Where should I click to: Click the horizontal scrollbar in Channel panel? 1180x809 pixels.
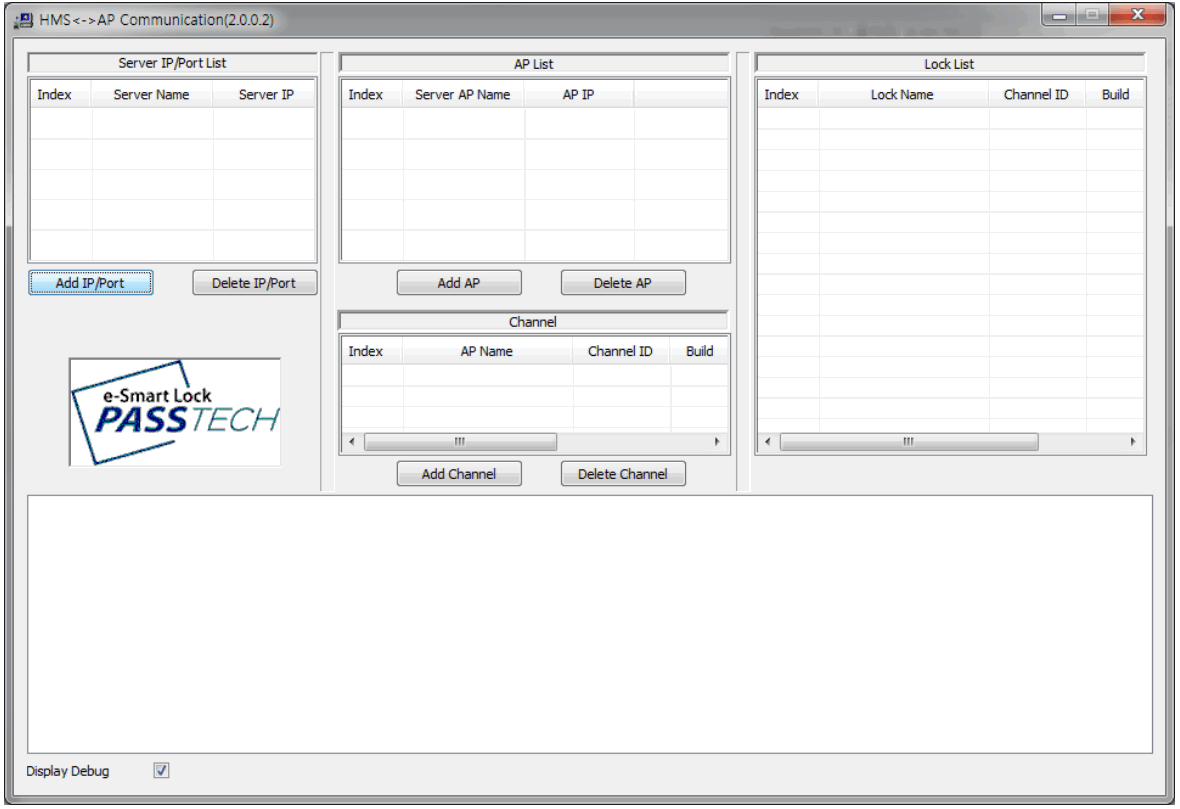460,441
